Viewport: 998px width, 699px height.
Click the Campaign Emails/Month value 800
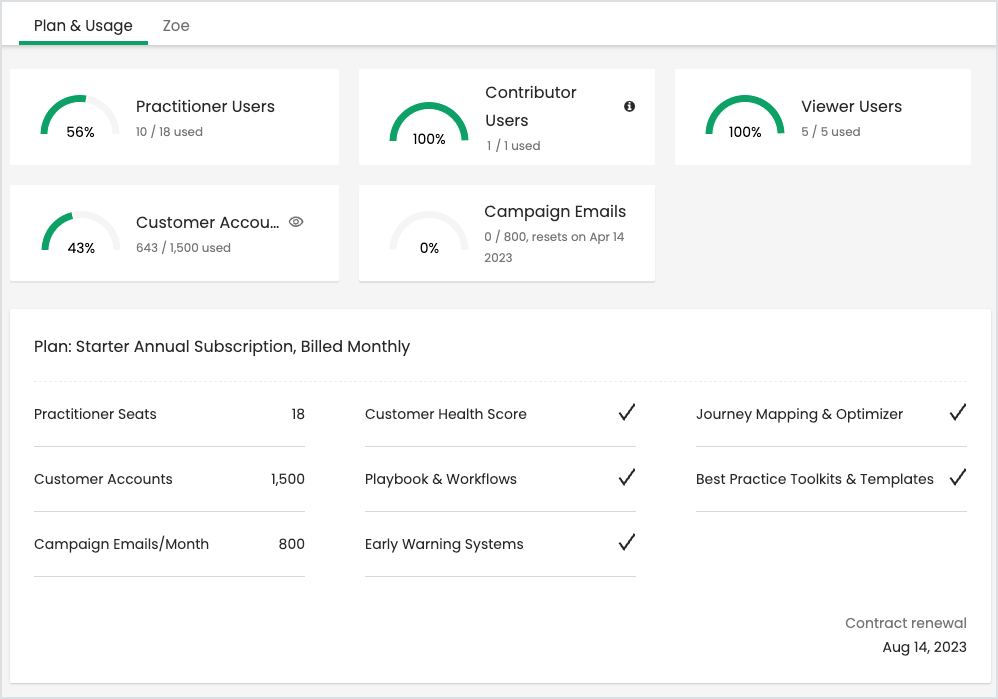point(292,544)
